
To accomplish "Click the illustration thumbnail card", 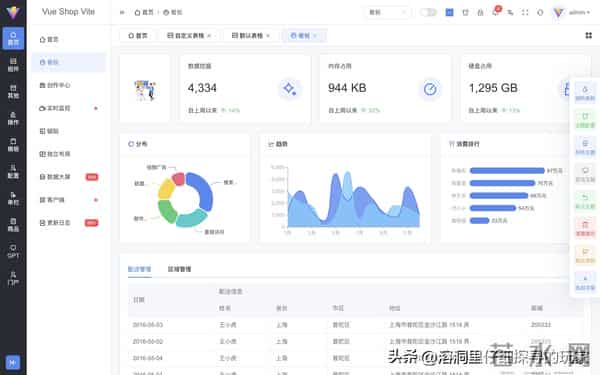I will (x=145, y=89).
